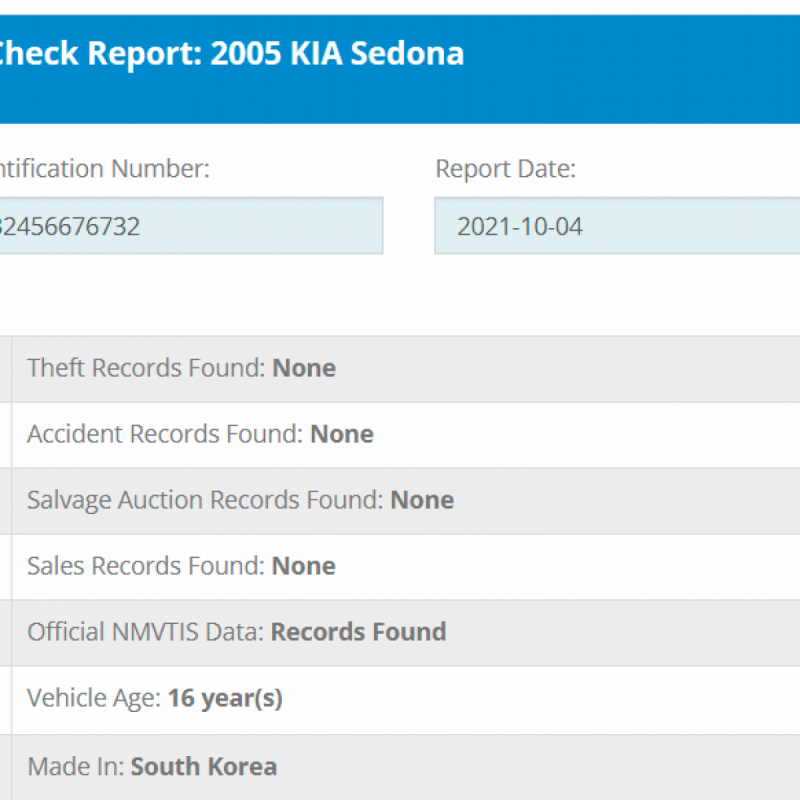This screenshot has height=800, width=800.
Task: Select the report title with 2005 KIA Sedona
Action: point(232,53)
